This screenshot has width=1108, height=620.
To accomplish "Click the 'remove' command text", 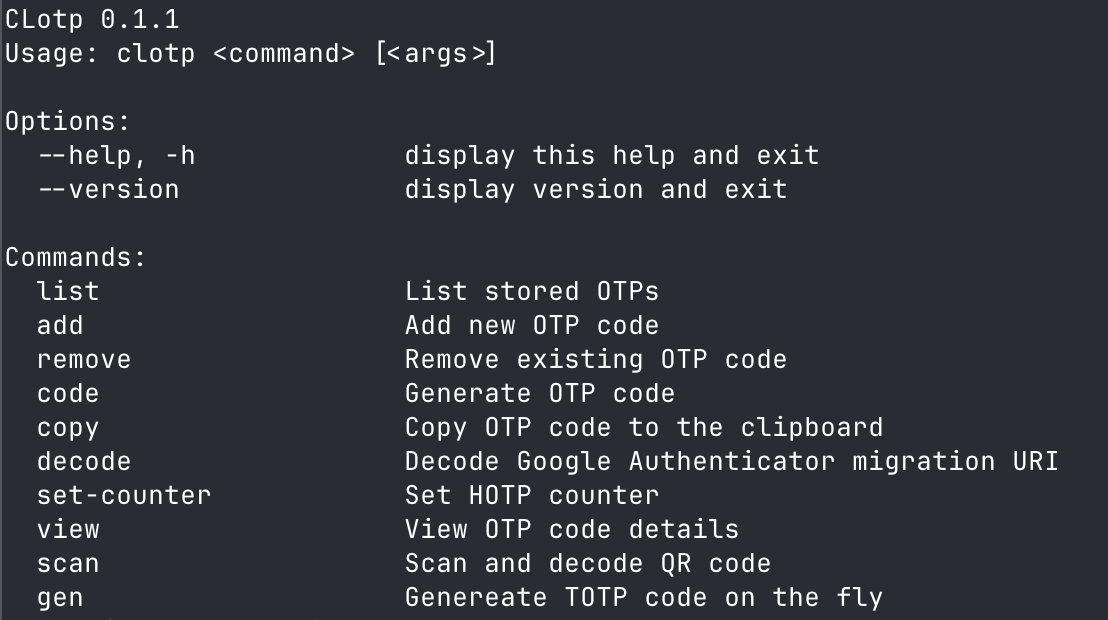I will point(84,359).
